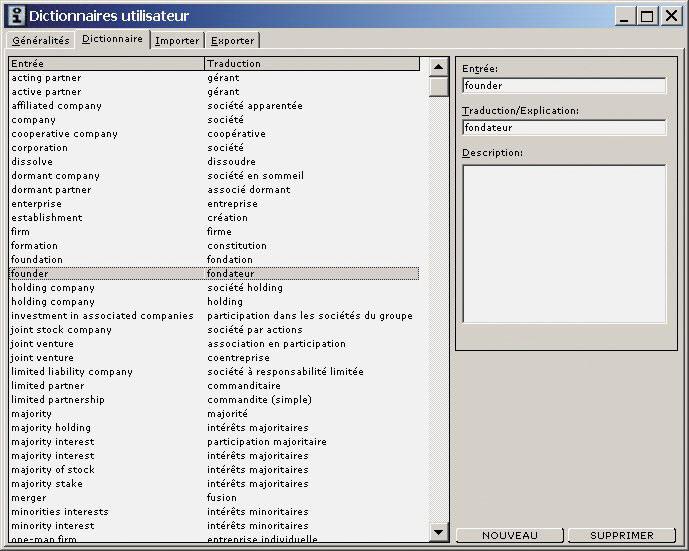Click the scrollbar up arrow
This screenshot has width=689, height=551.
click(438, 67)
